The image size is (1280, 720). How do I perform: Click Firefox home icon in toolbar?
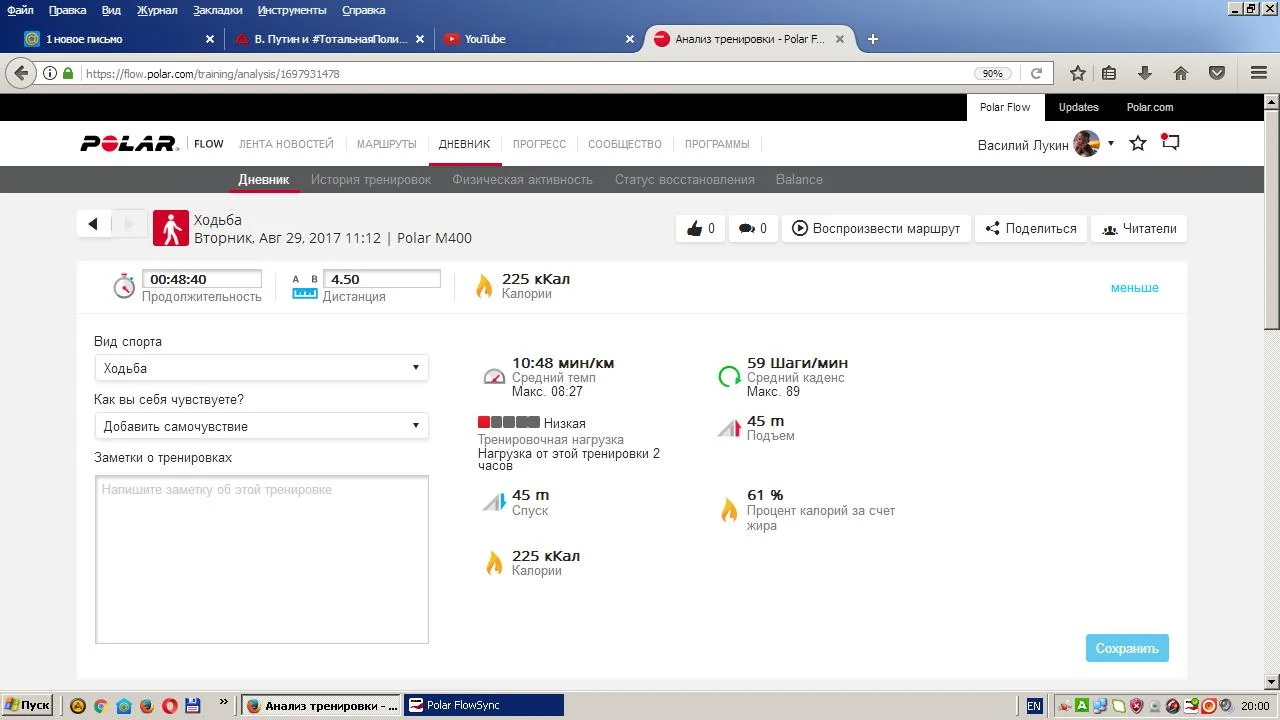tap(1181, 73)
